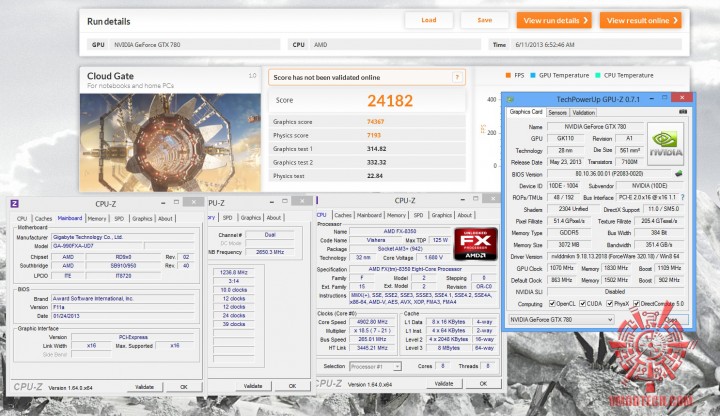720x416 pixels.
Task: Open the Caches tab in Mainboard CPU-Z window
Action: click(x=44, y=219)
